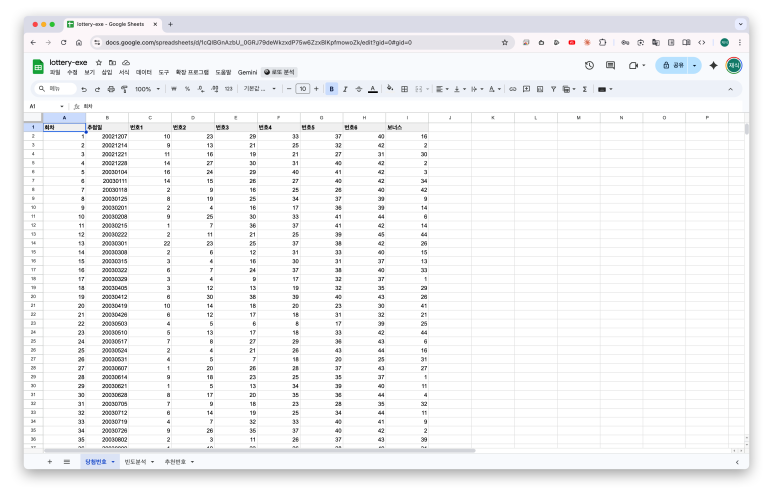Open the 데이터 menu
Viewport: 773px width, 501px height.
coord(144,73)
